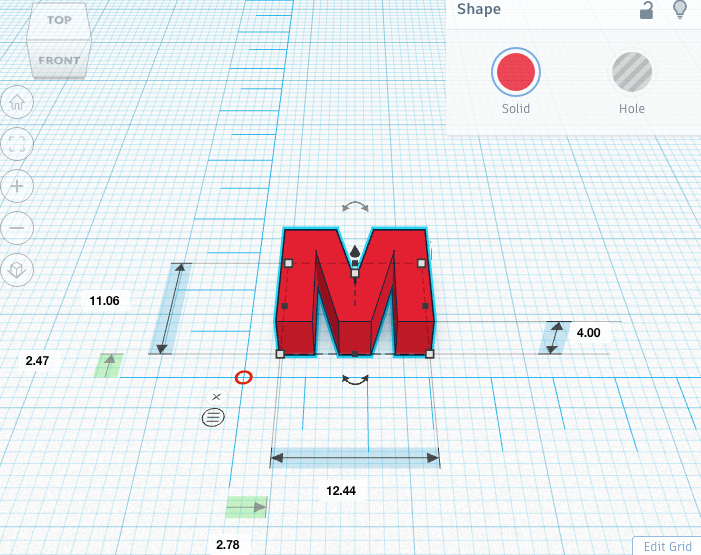The height and width of the screenshot is (555, 701).
Task: Toggle the shape lock padlock icon
Action: [647, 11]
